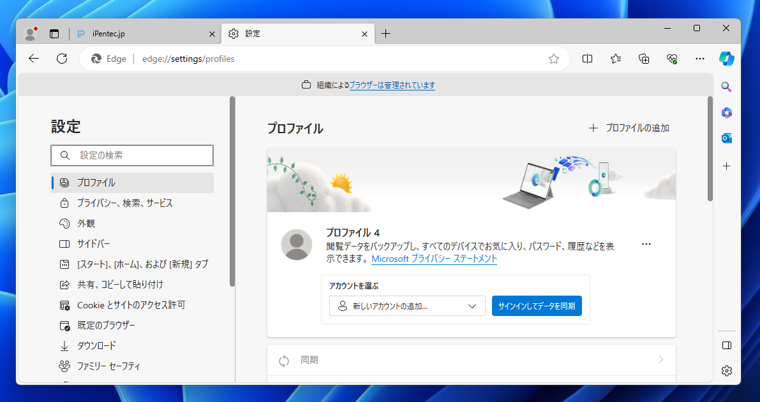Open more options for プロファイル 4
Image resolution: width=760 pixels, height=402 pixels.
click(646, 244)
